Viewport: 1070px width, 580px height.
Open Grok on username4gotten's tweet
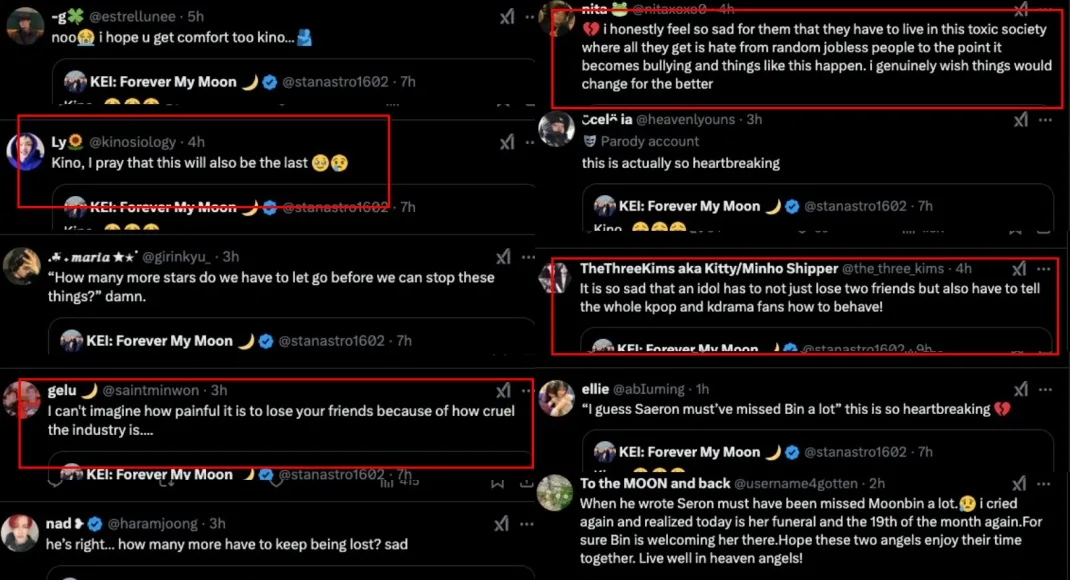[x=1020, y=483]
